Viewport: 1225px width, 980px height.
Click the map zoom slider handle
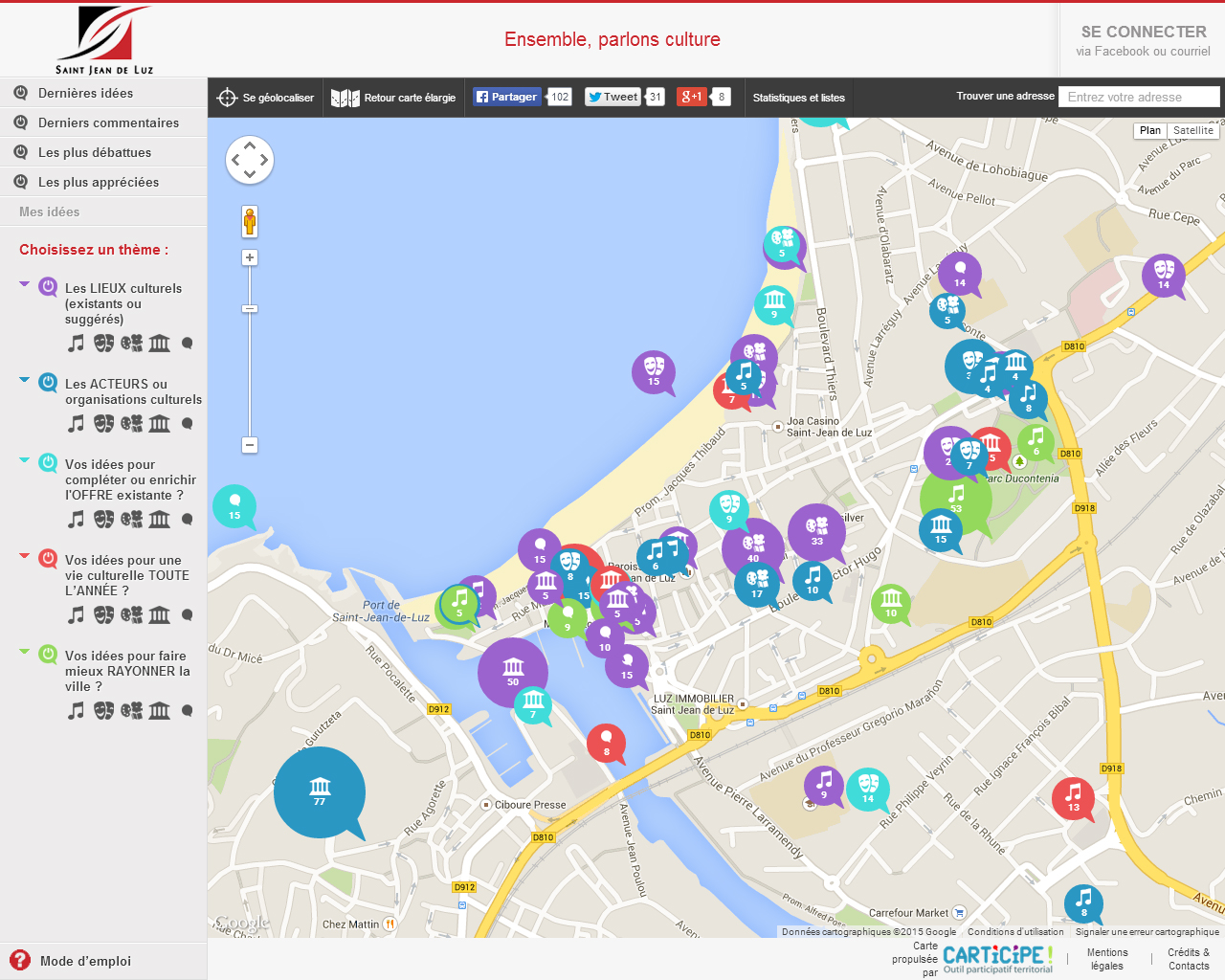point(250,309)
